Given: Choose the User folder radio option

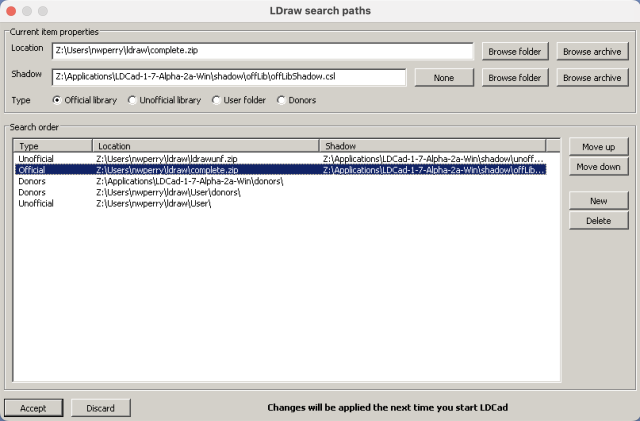Looking at the screenshot, I should [x=218, y=100].
